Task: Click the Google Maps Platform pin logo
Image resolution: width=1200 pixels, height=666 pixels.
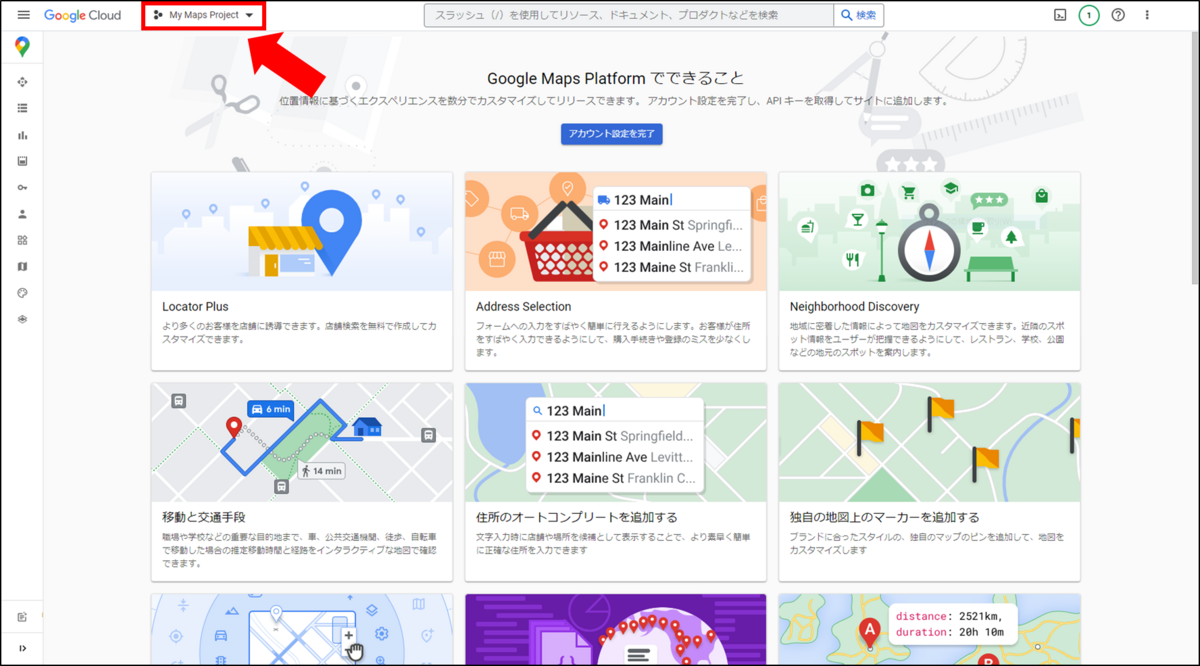Action: [x=22, y=47]
